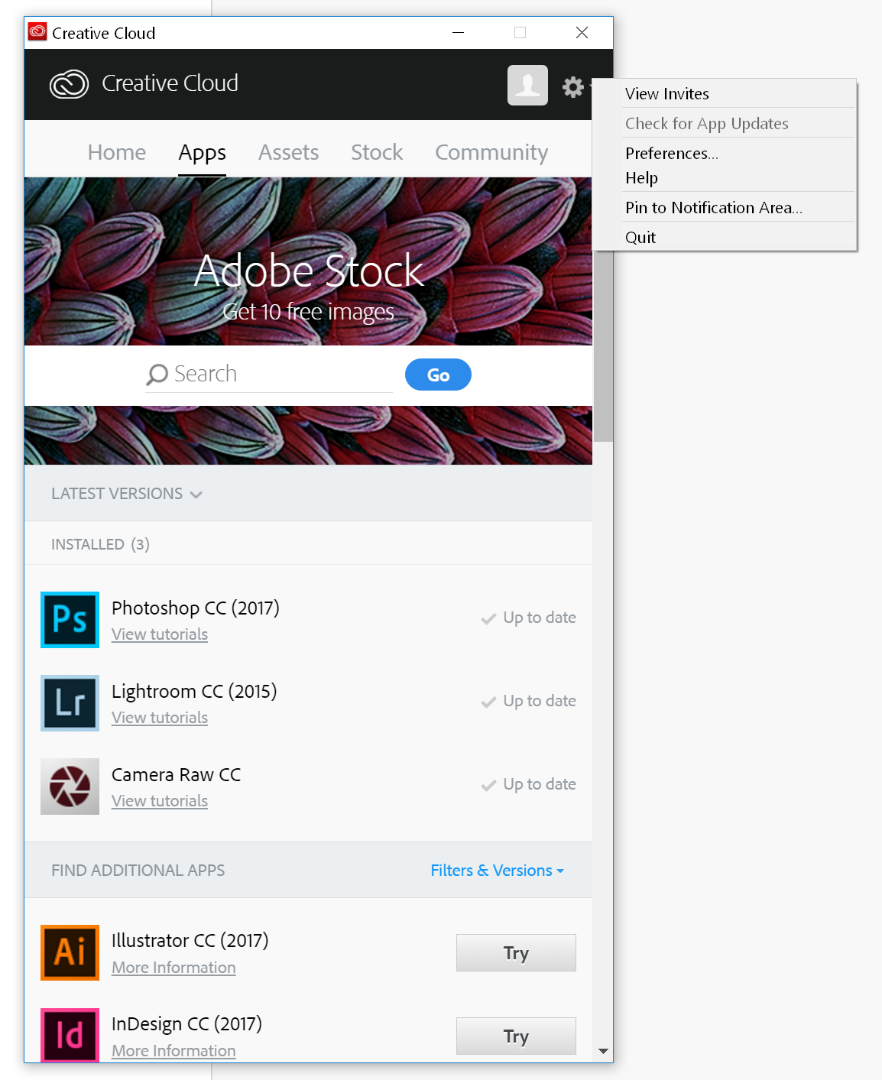This screenshot has width=882, height=1080.
Task: Click Up to date status for Lightroom
Action: 529,701
